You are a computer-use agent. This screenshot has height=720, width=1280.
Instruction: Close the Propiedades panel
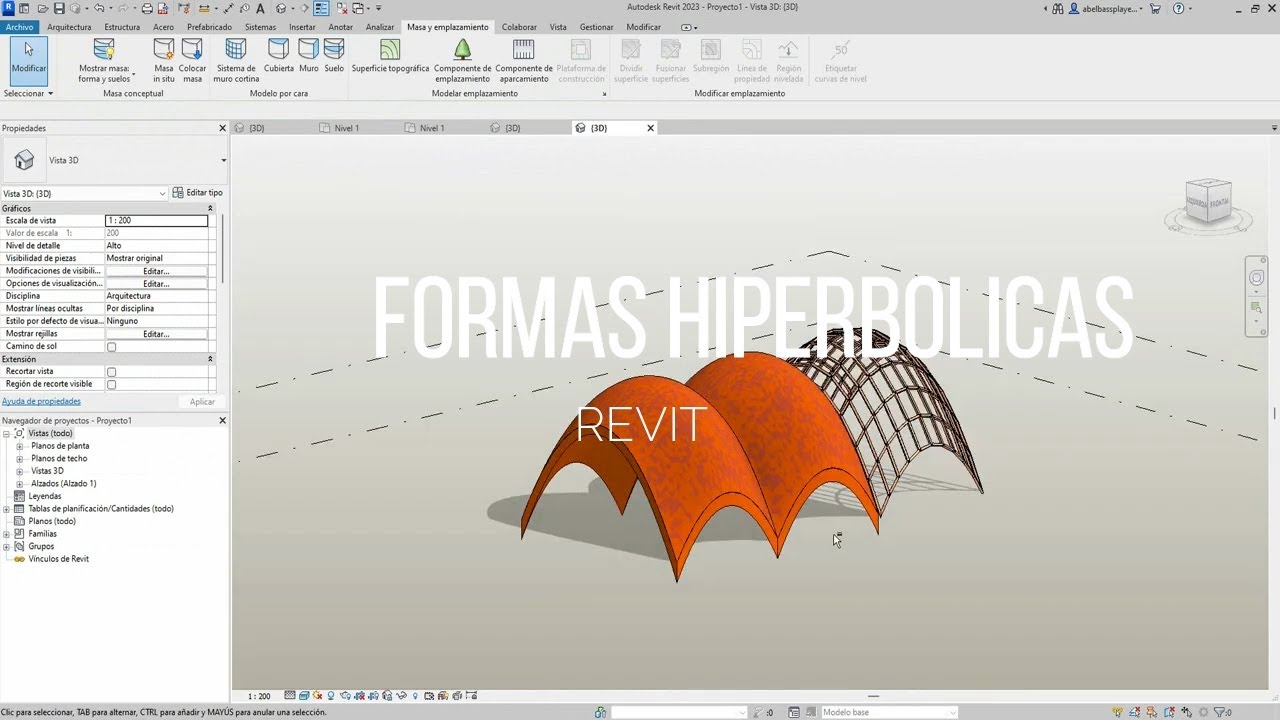point(223,128)
